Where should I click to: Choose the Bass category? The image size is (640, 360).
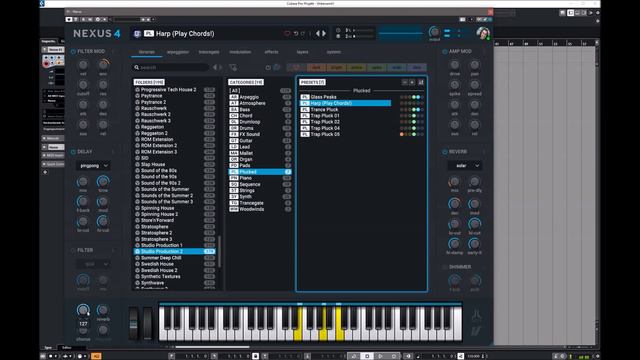point(260,109)
